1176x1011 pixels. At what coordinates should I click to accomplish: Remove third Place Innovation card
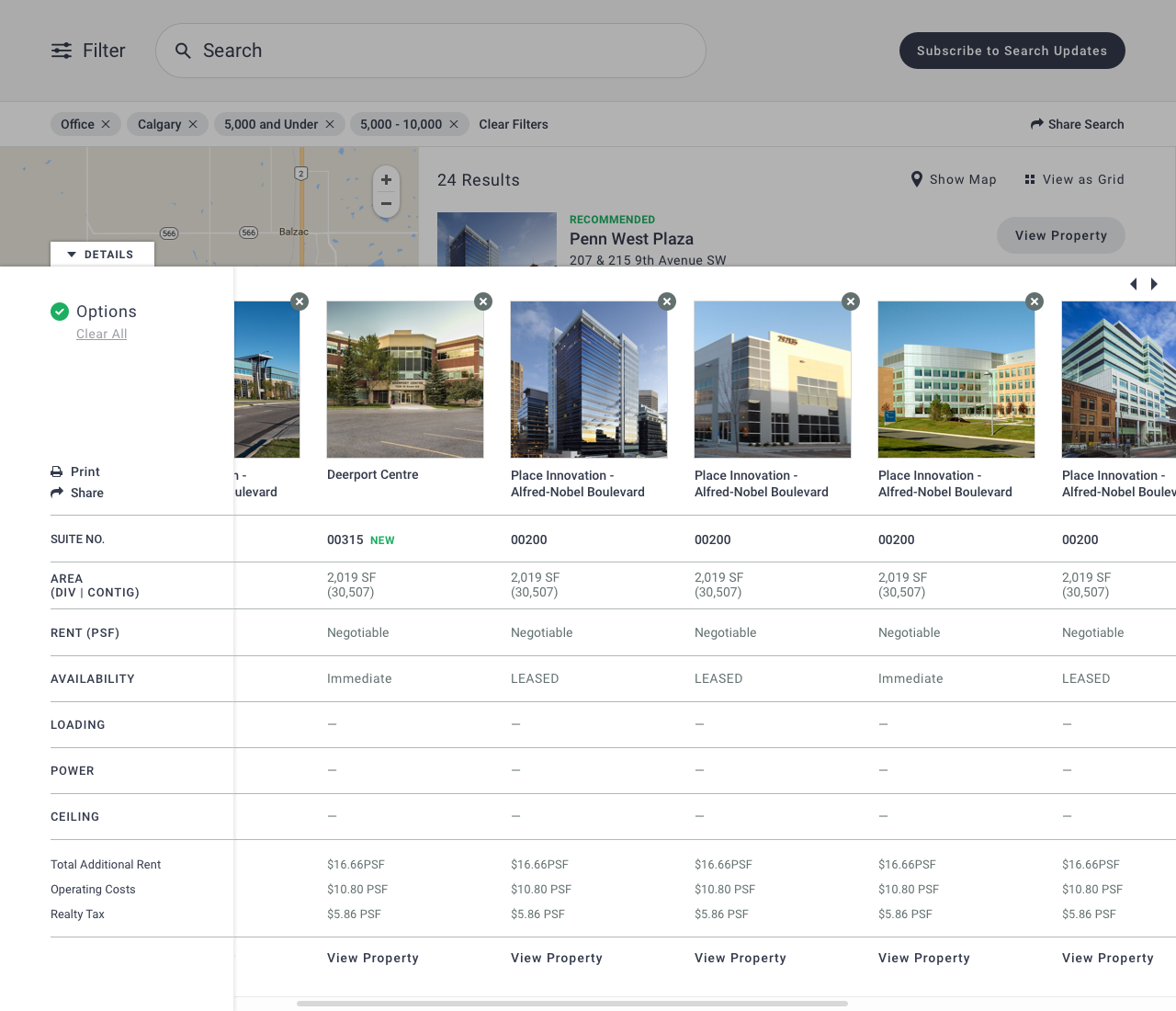click(x=1035, y=301)
